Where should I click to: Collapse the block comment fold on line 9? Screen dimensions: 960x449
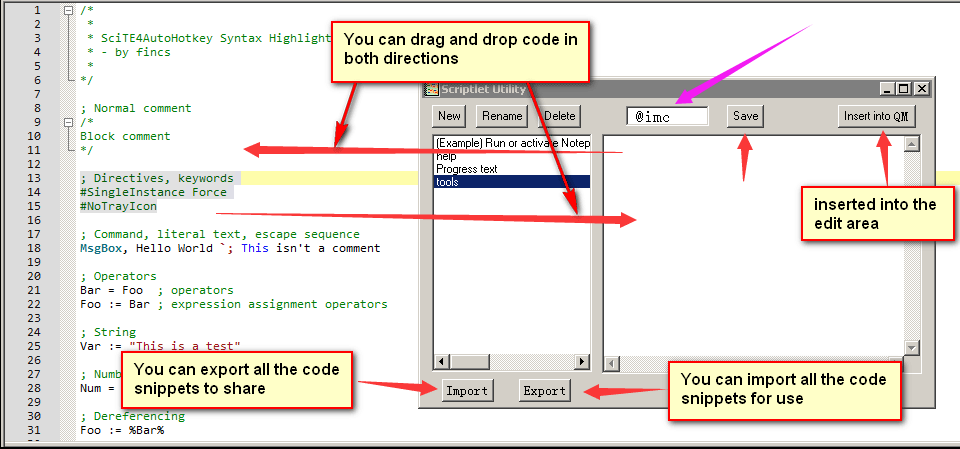(x=68, y=122)
